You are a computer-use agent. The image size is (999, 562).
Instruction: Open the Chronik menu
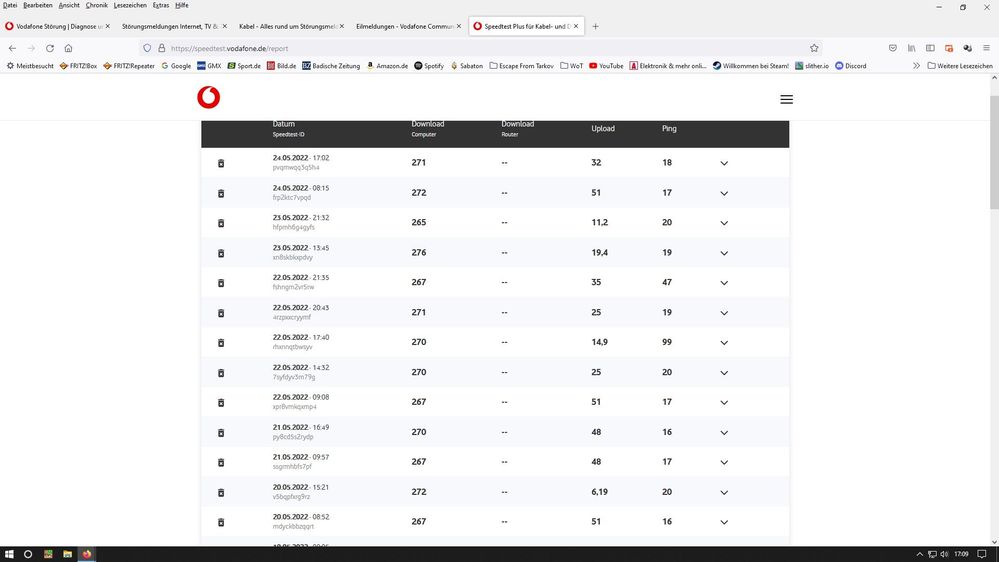tap(96, 5)
